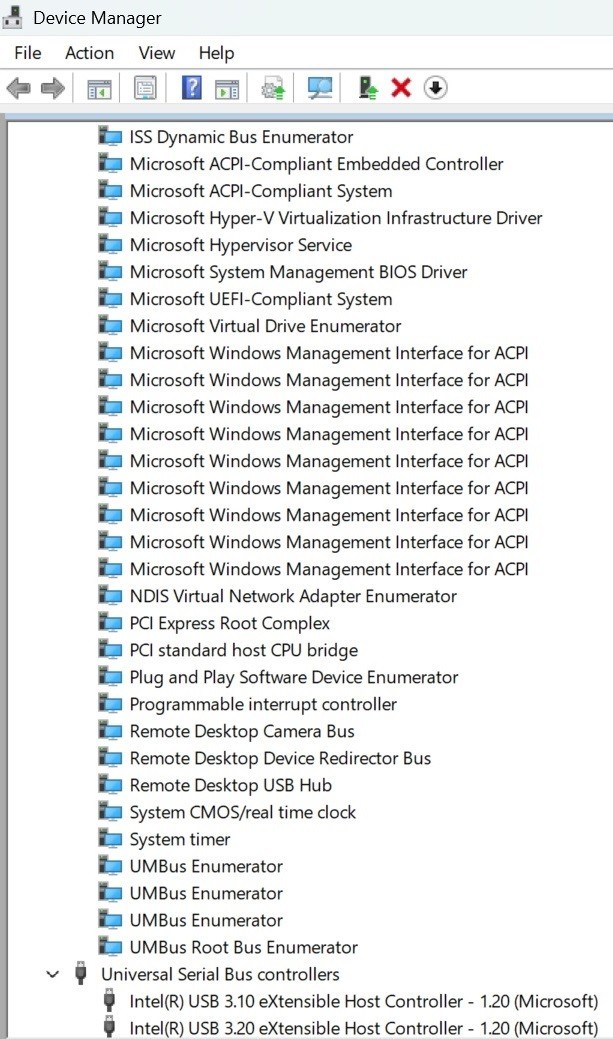Click the blue Help question mark icon
The image size is (613, 1039).
[192, 87]
